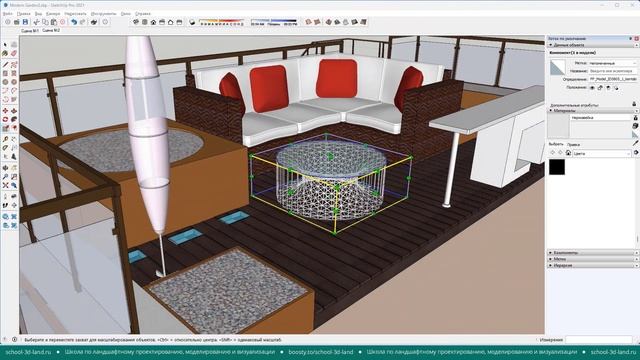Undo the last action in toolbar
The width and height of the screenshot is (640, 360).
click(x=73, y=22)
